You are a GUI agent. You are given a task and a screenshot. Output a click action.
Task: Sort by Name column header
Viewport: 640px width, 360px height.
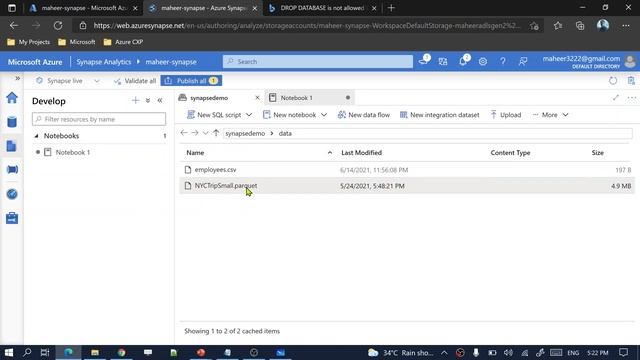195,153
